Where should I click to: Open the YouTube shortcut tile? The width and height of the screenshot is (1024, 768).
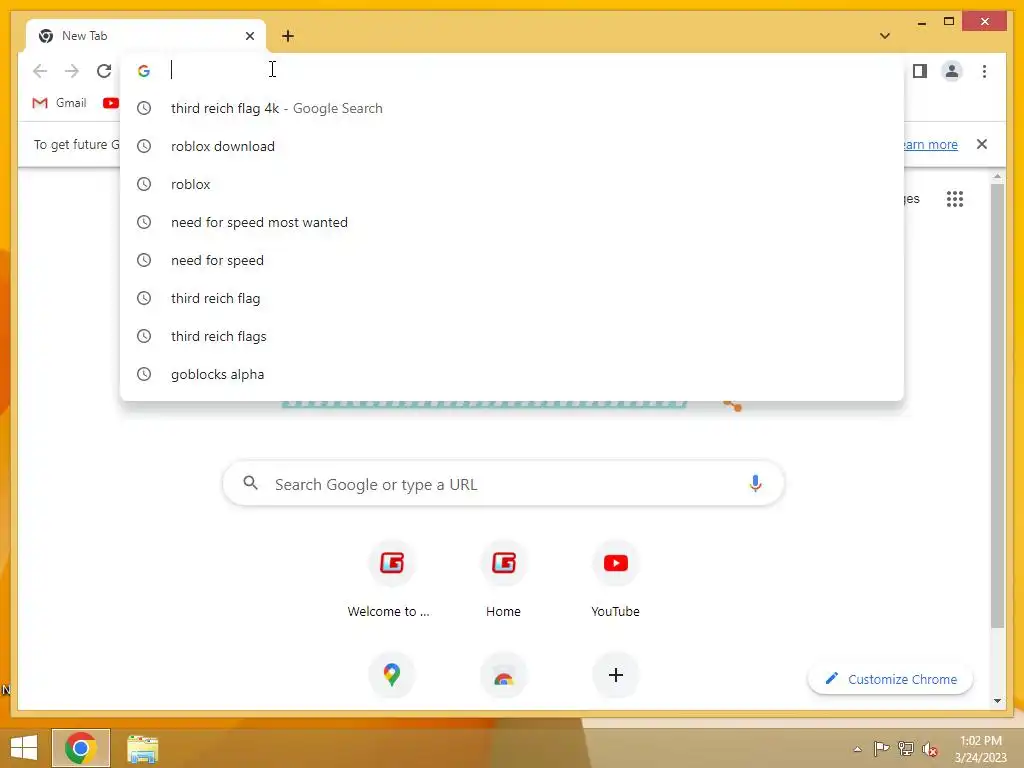(615, 580)
